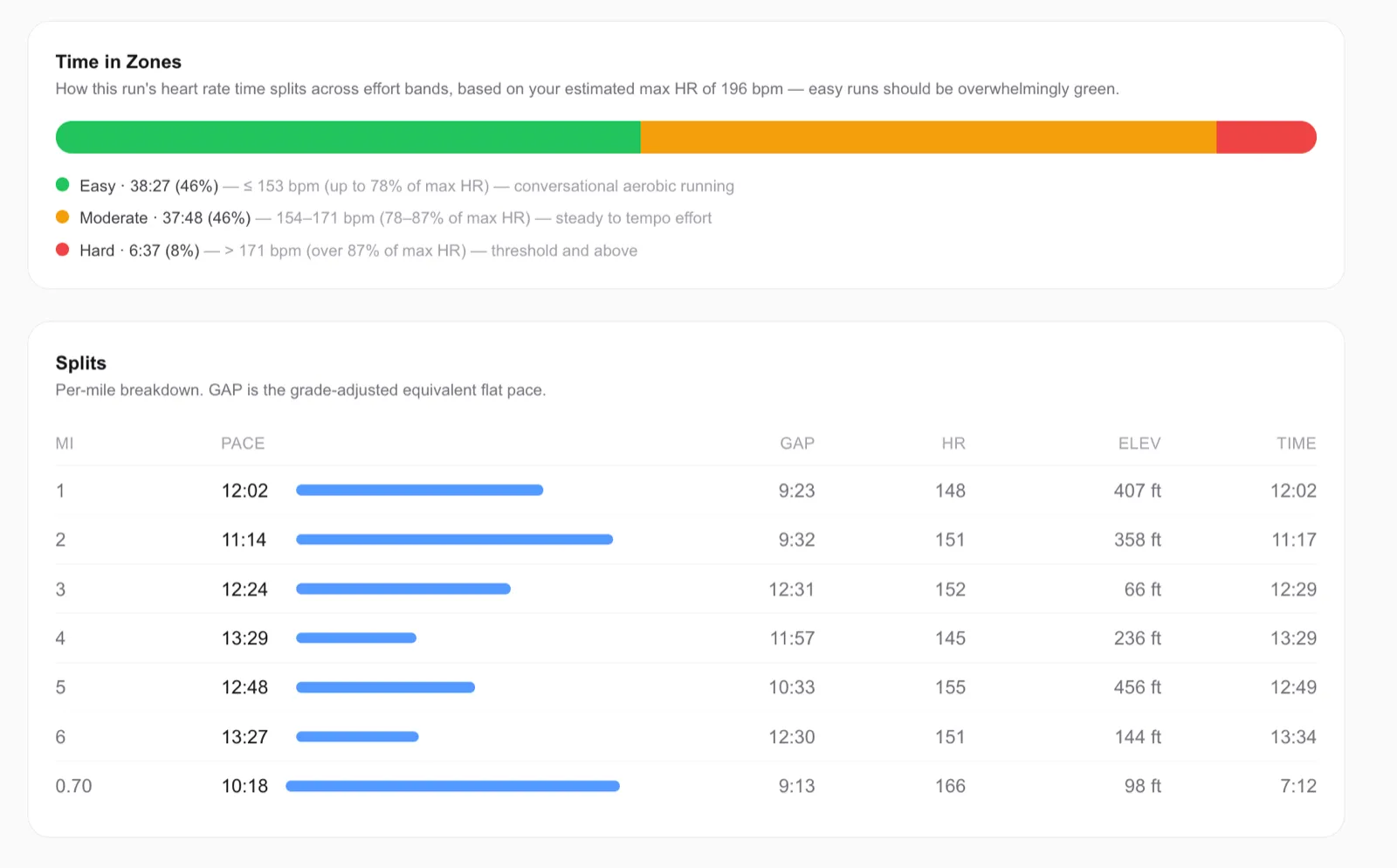The height and width of the screenshot is (868, 1397).
Task: Click the 'Splits' section heading
Action: [x=81, y=363]
